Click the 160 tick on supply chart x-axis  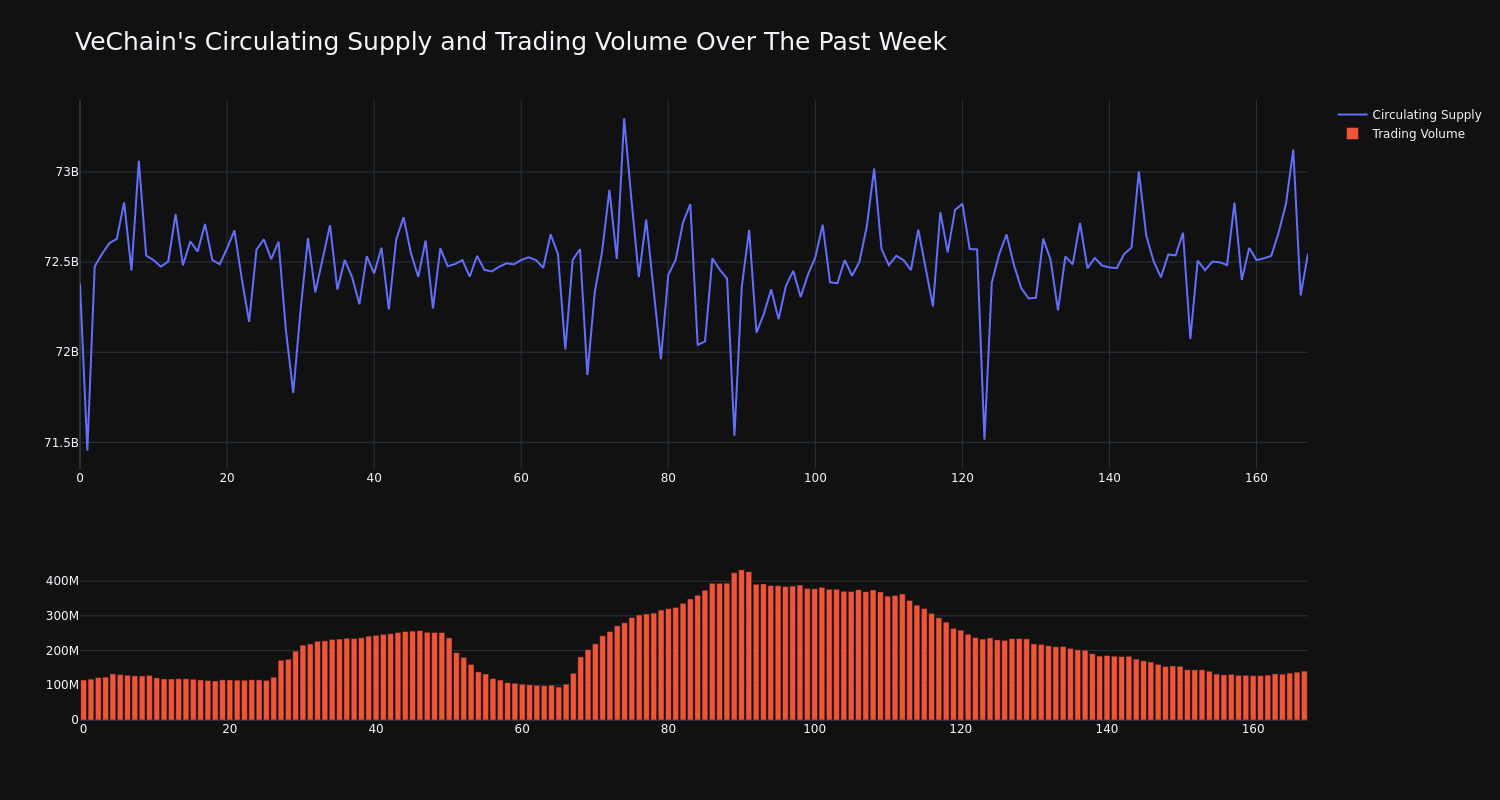[1256, 478]
